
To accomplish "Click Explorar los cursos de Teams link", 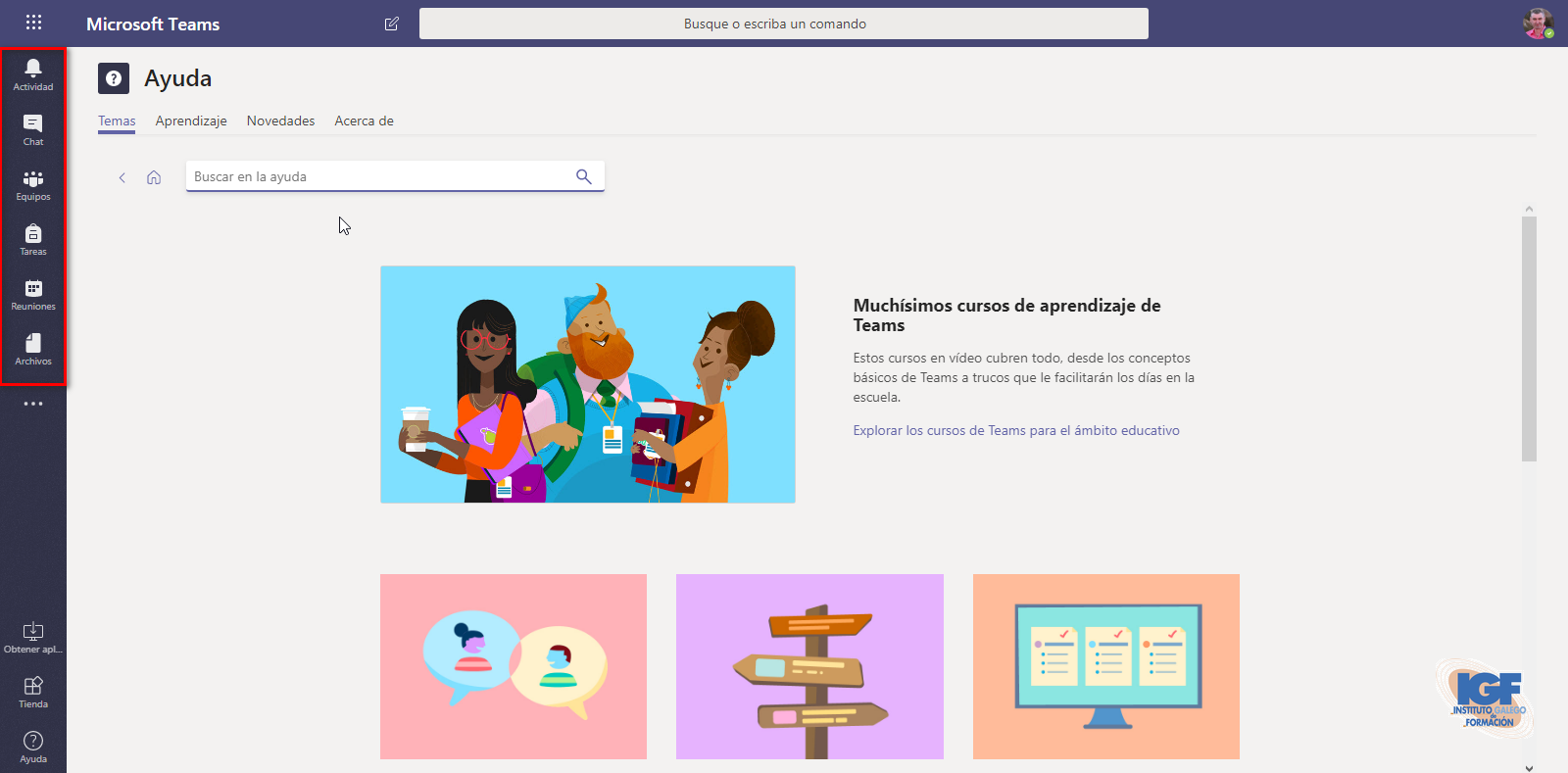I will (x=1016, y=430).
